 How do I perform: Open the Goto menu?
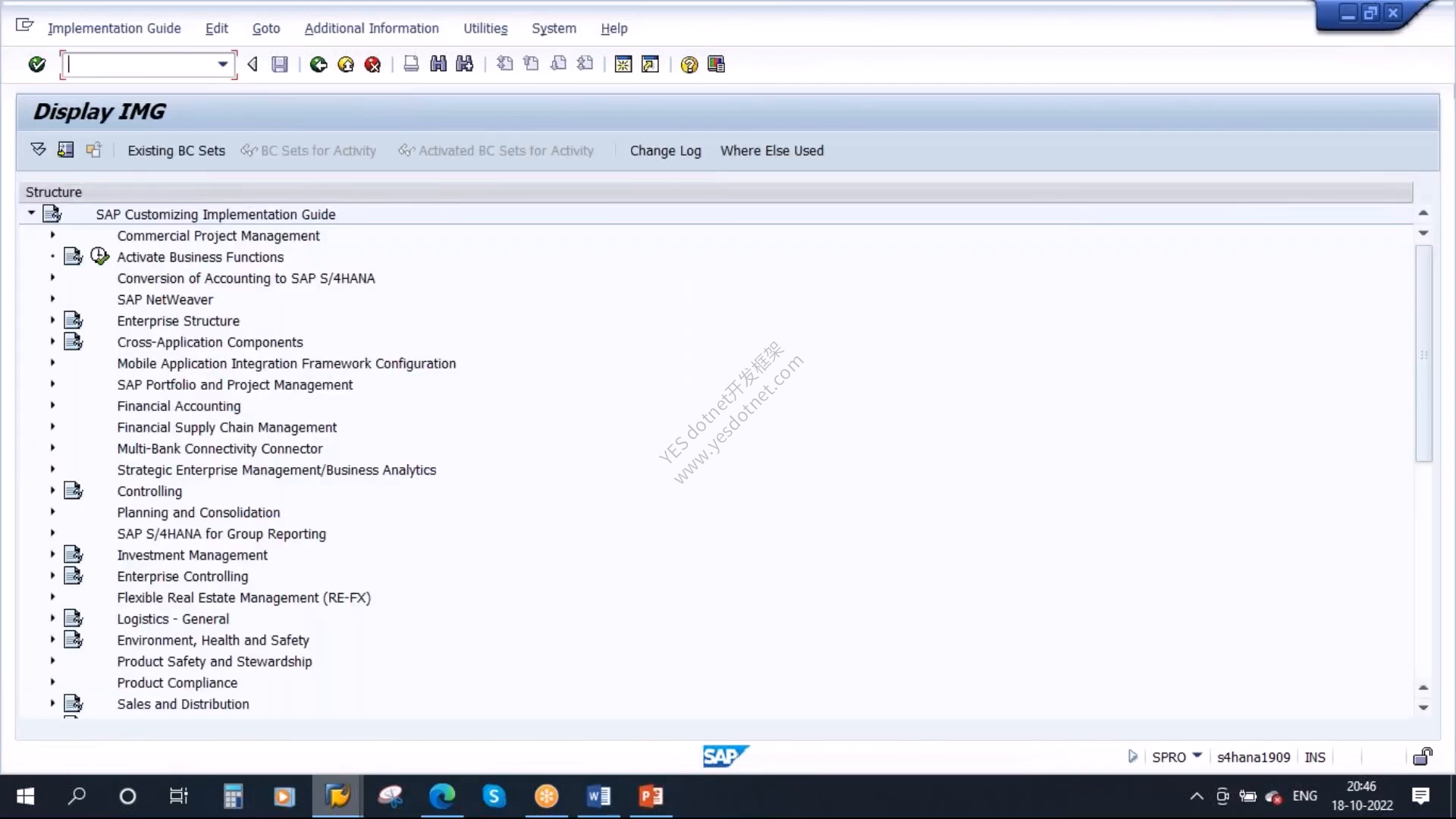(266, 28)
